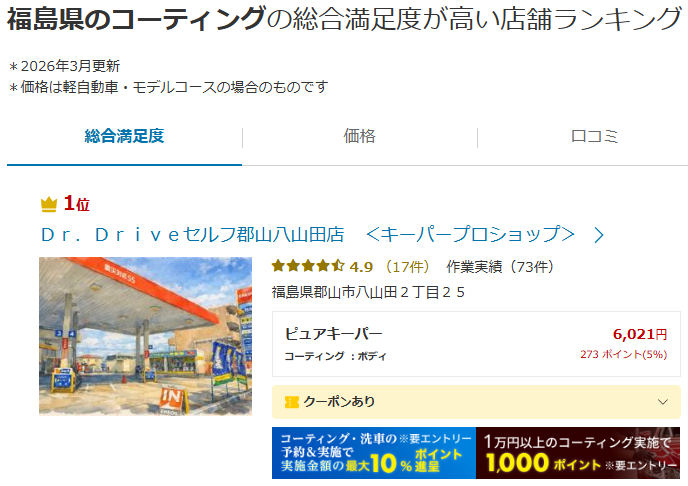Click the 273 ポイント(5%) text
The image size is (688, 486).
[x=624, y=354]
